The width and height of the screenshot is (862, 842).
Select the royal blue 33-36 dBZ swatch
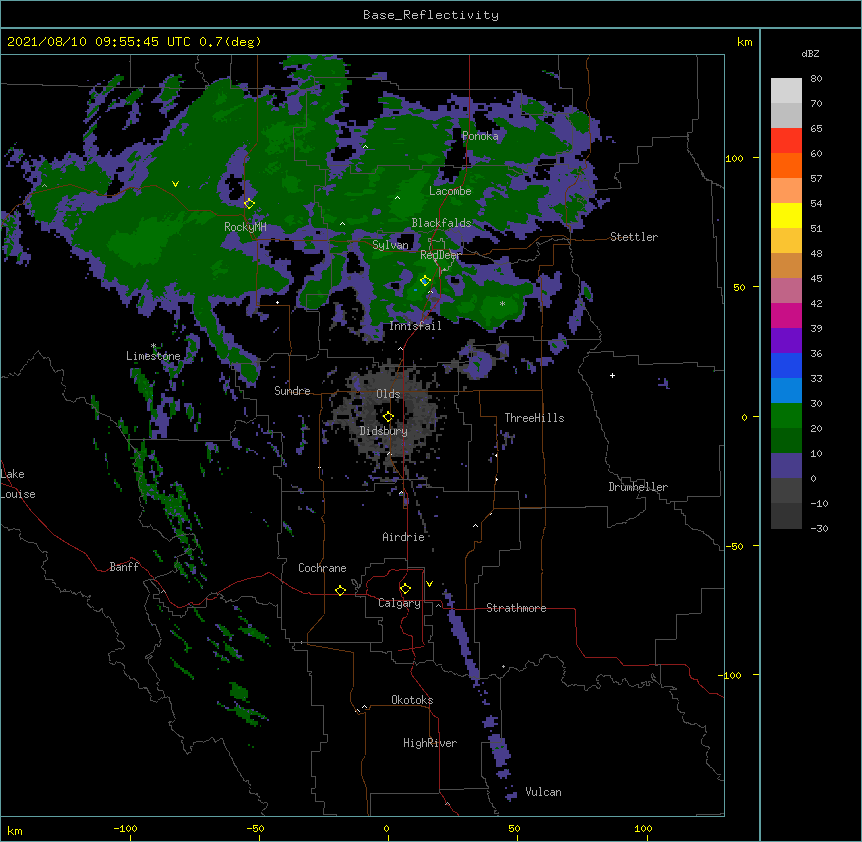(x=786, y=365)
